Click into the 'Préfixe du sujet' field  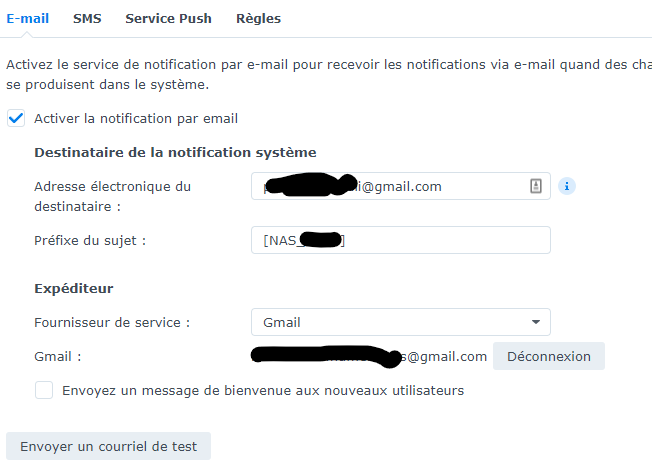[x=400, y=240]
